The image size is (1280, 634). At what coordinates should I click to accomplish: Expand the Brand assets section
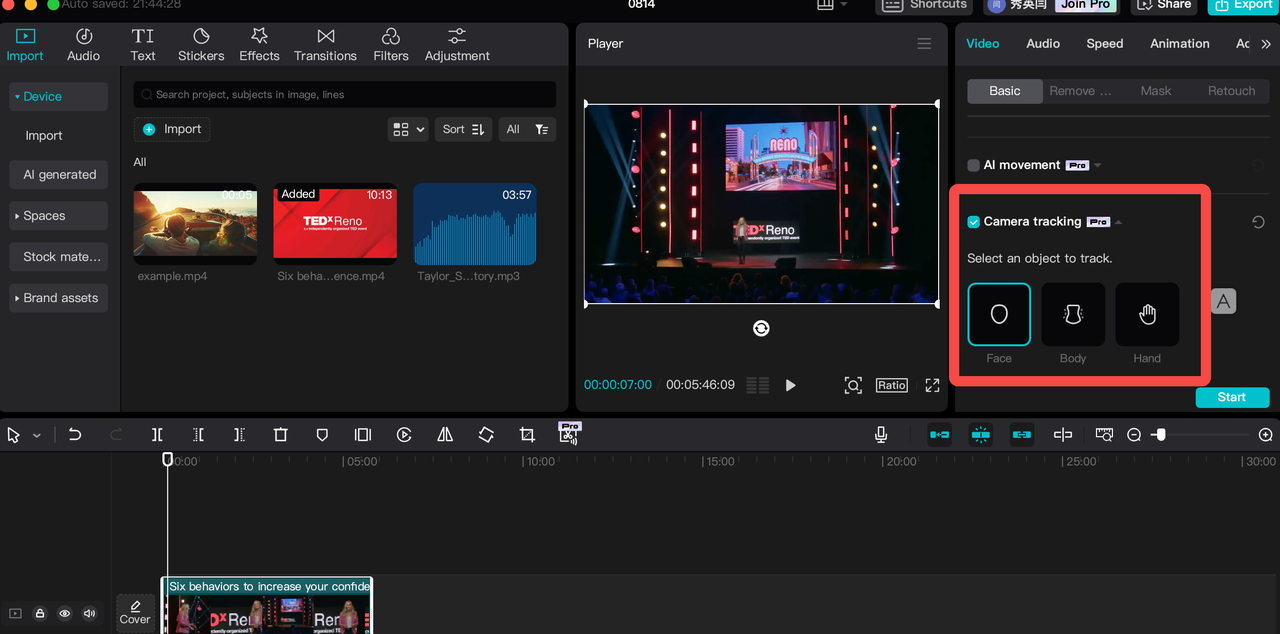[58, 298]
